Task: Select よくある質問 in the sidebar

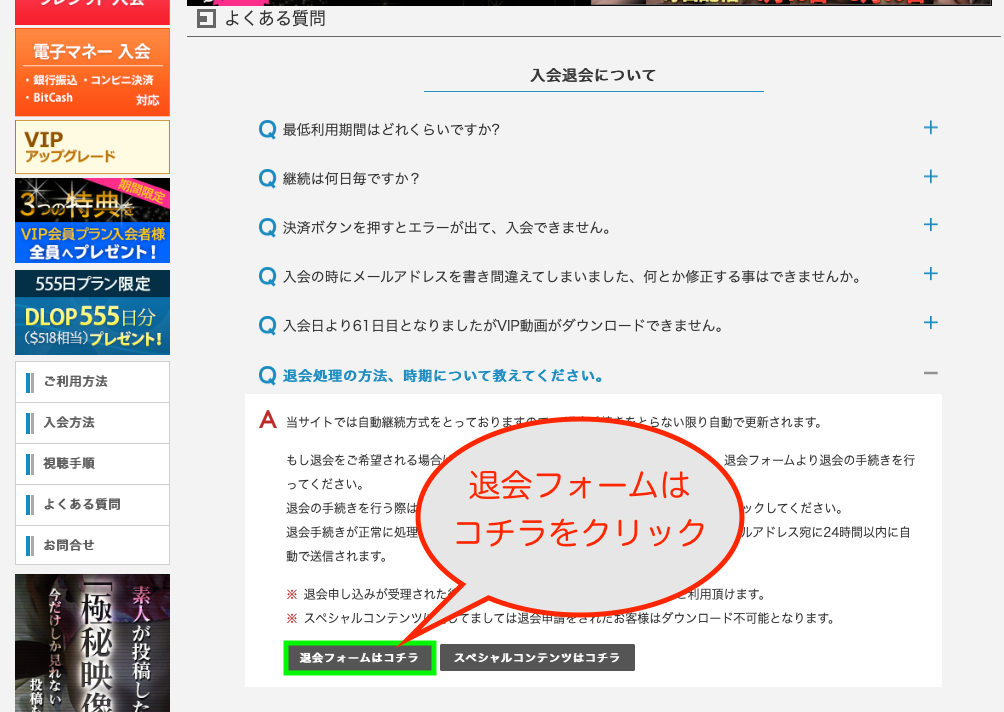Action: [x=92, y=505]
